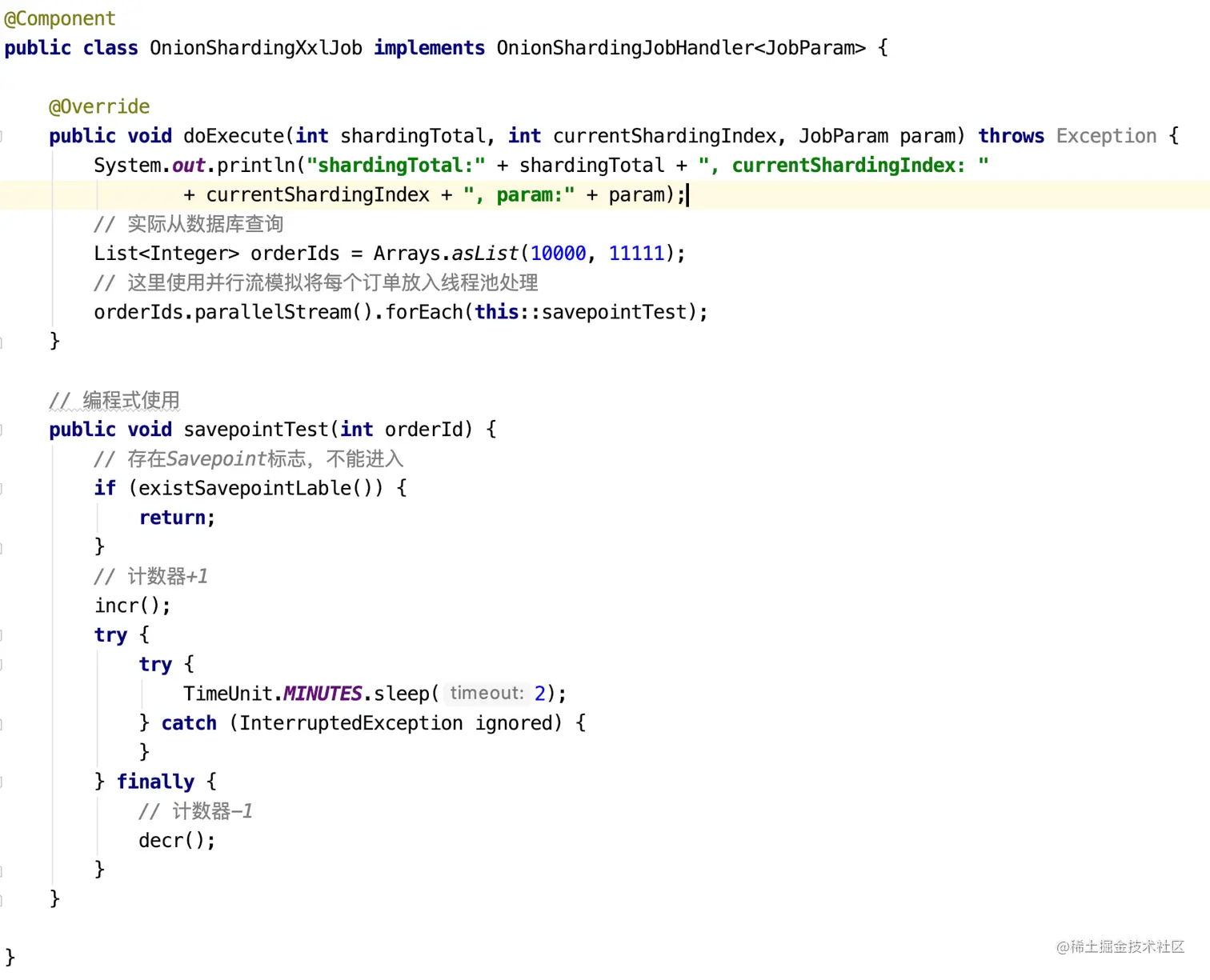The image size is (1210, 980).
Task: Click the ignored exception variable
Action: coord(513,723)
